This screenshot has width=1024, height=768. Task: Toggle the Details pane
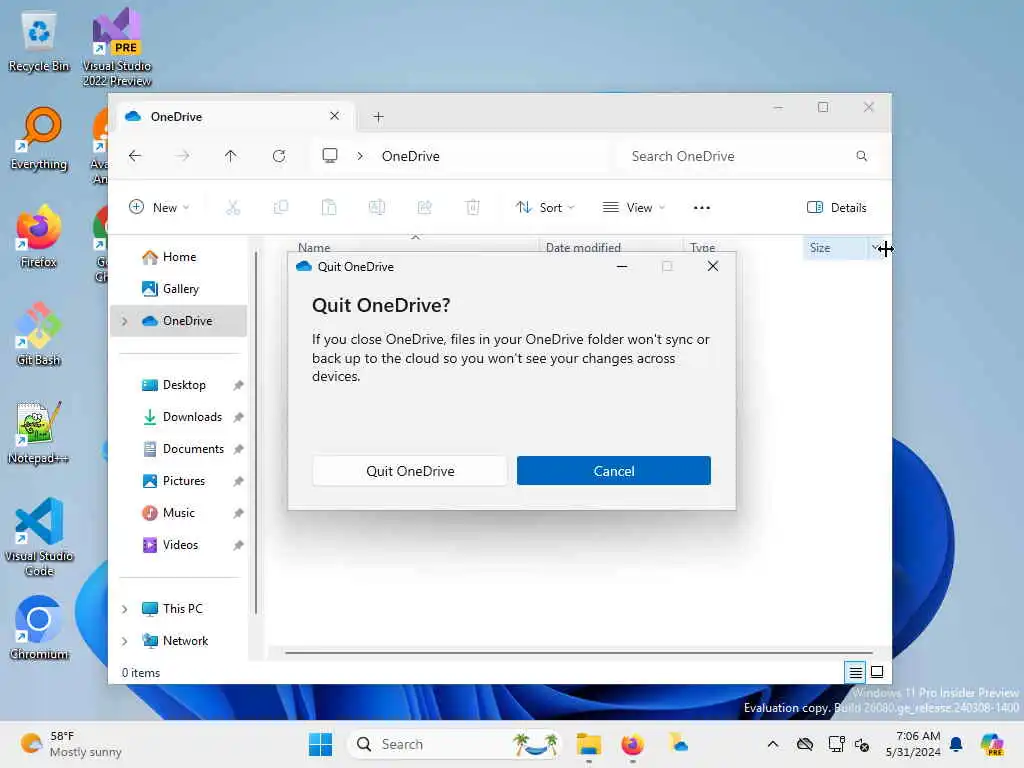click(837, 208)
